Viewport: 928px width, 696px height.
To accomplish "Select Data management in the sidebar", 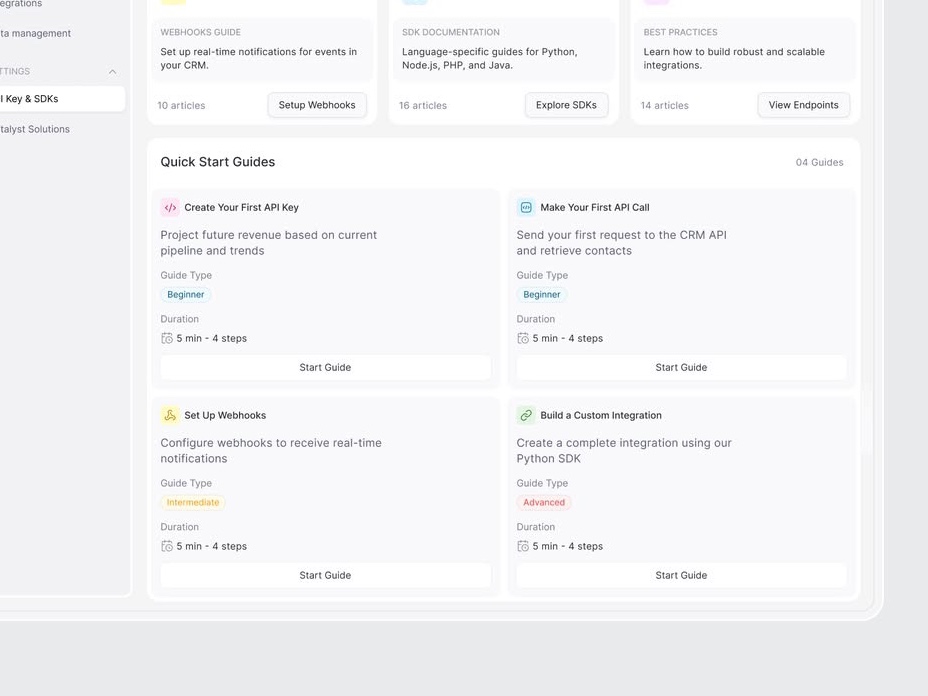I will click(x=36, y=34).
